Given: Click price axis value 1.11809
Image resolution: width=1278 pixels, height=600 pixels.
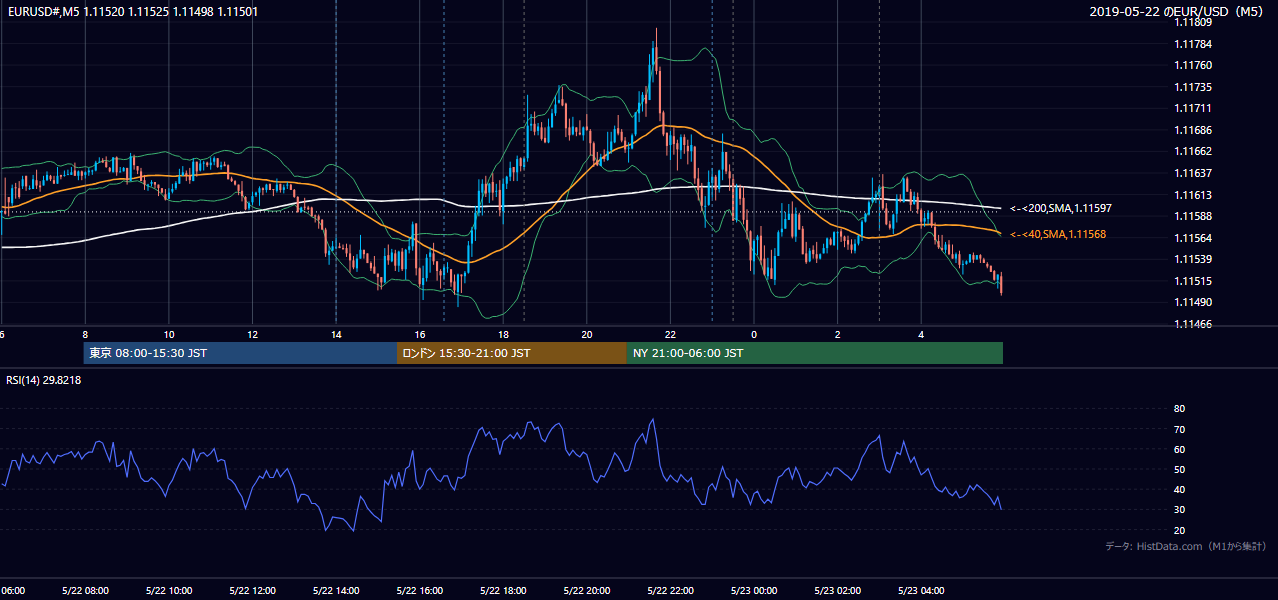Looking at the screenshot, I should click(1194, 22).
